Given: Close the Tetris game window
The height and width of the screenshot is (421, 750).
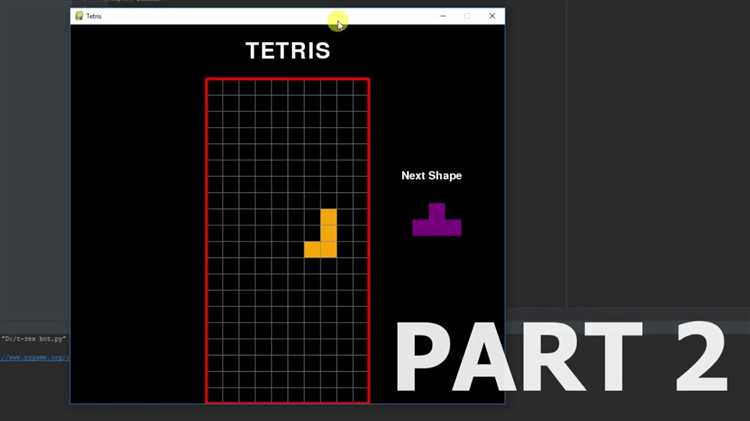Looking at the screenshot, I should click(492, 16).
